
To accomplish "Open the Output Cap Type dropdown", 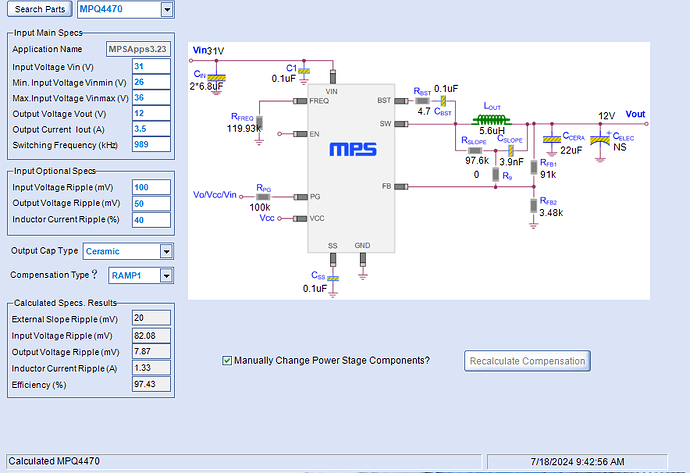I will click(x=166, y=251).
